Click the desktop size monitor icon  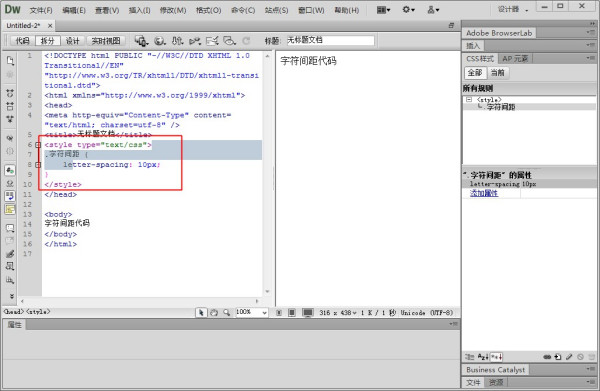pyautogui.click(x=308, y=313)
